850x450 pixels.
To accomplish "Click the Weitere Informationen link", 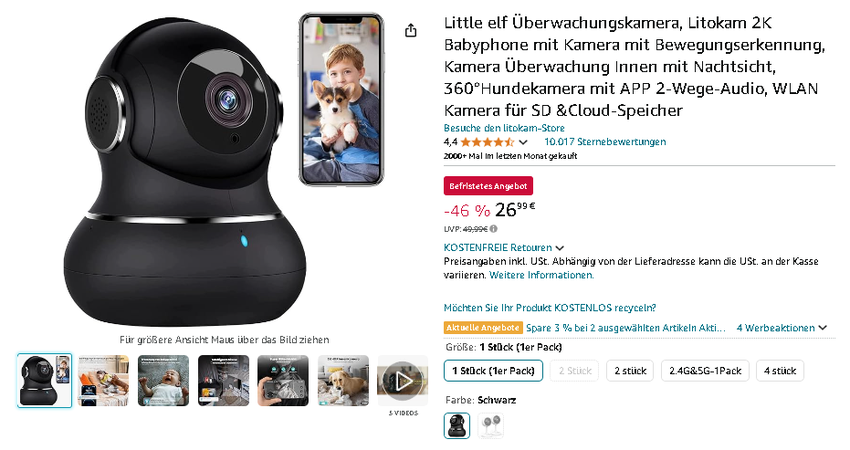I will point(542,275).
